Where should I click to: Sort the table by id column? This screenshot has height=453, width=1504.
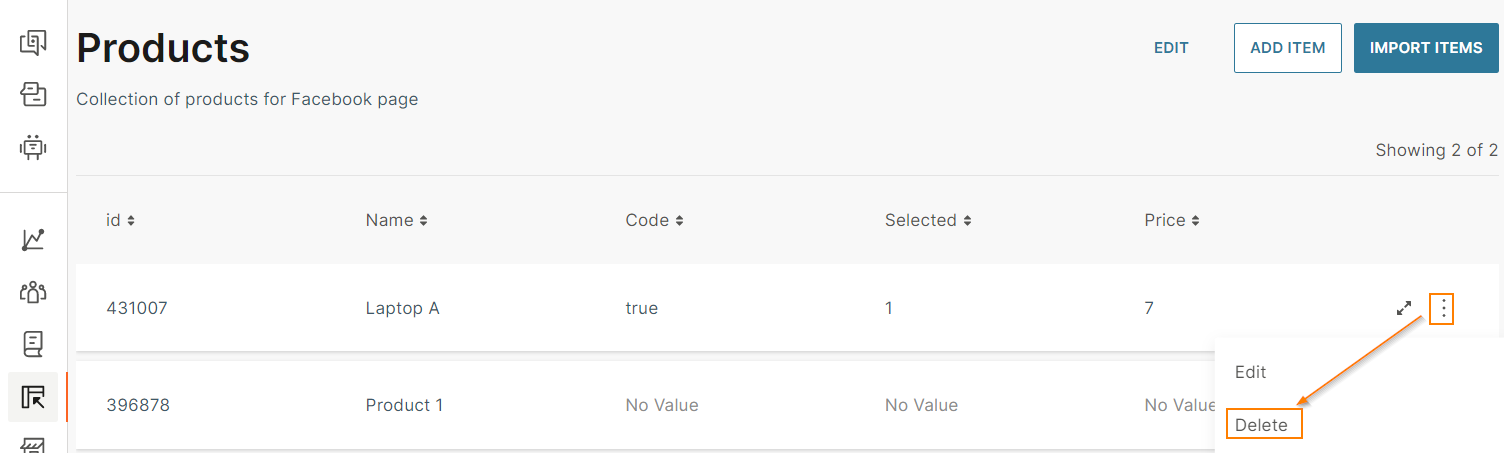[x=120, y=220]
